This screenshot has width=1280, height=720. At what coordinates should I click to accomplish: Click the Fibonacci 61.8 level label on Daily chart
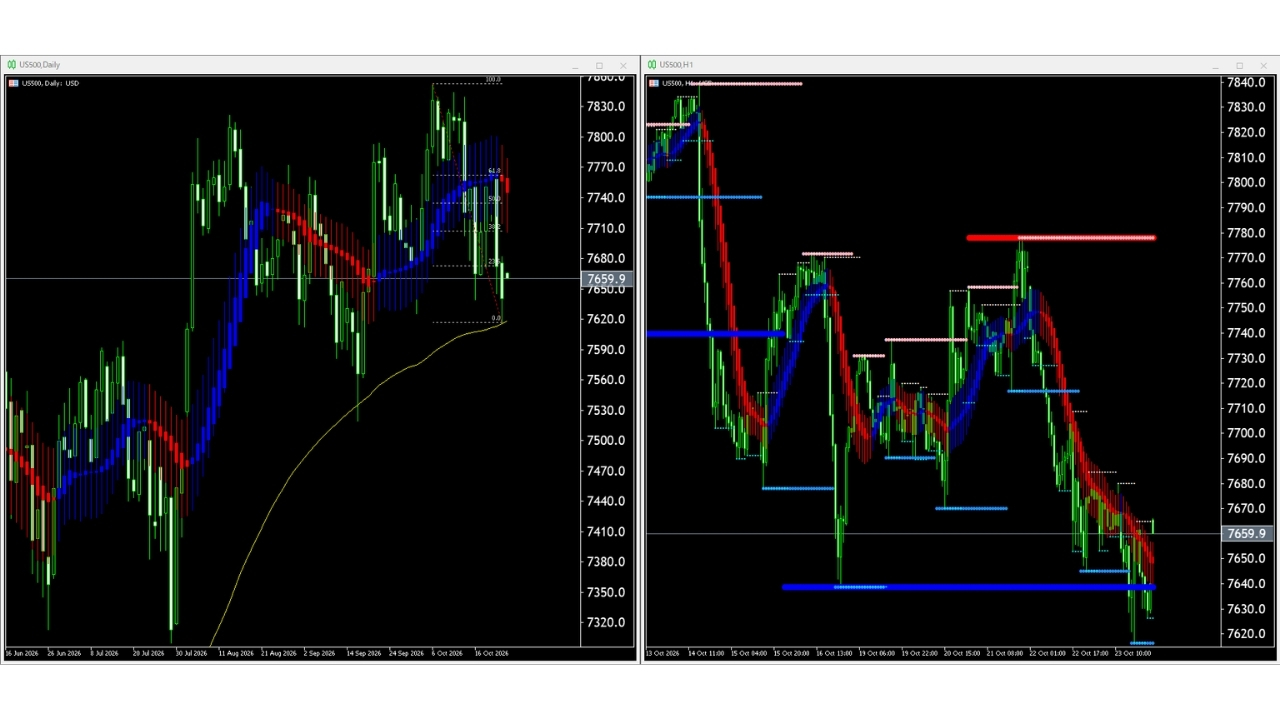tap(494, 171)
